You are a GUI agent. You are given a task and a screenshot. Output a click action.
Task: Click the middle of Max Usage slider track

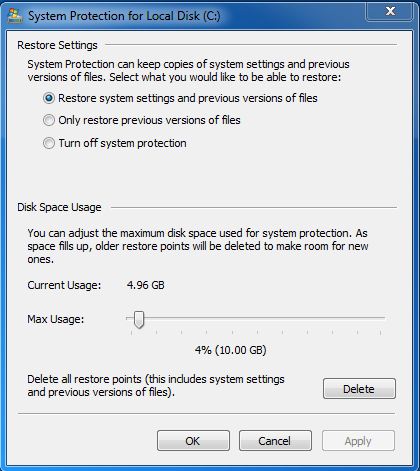(x=256, y=318)
